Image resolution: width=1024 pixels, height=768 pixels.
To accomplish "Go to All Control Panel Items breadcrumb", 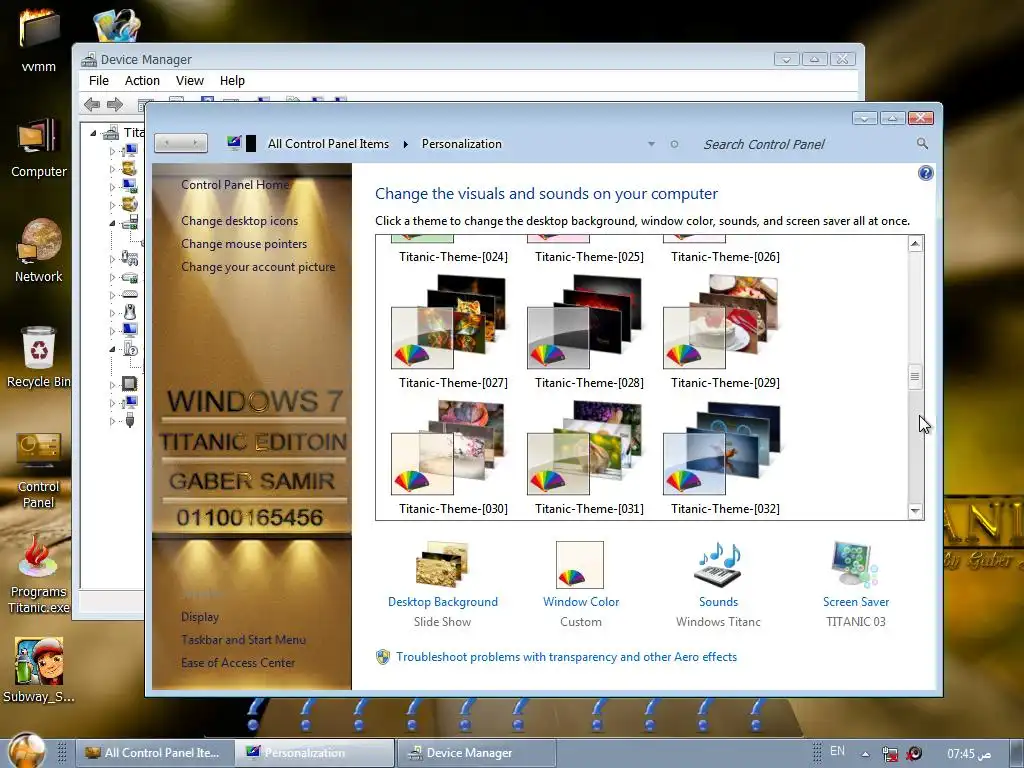I will coord(328,144).
